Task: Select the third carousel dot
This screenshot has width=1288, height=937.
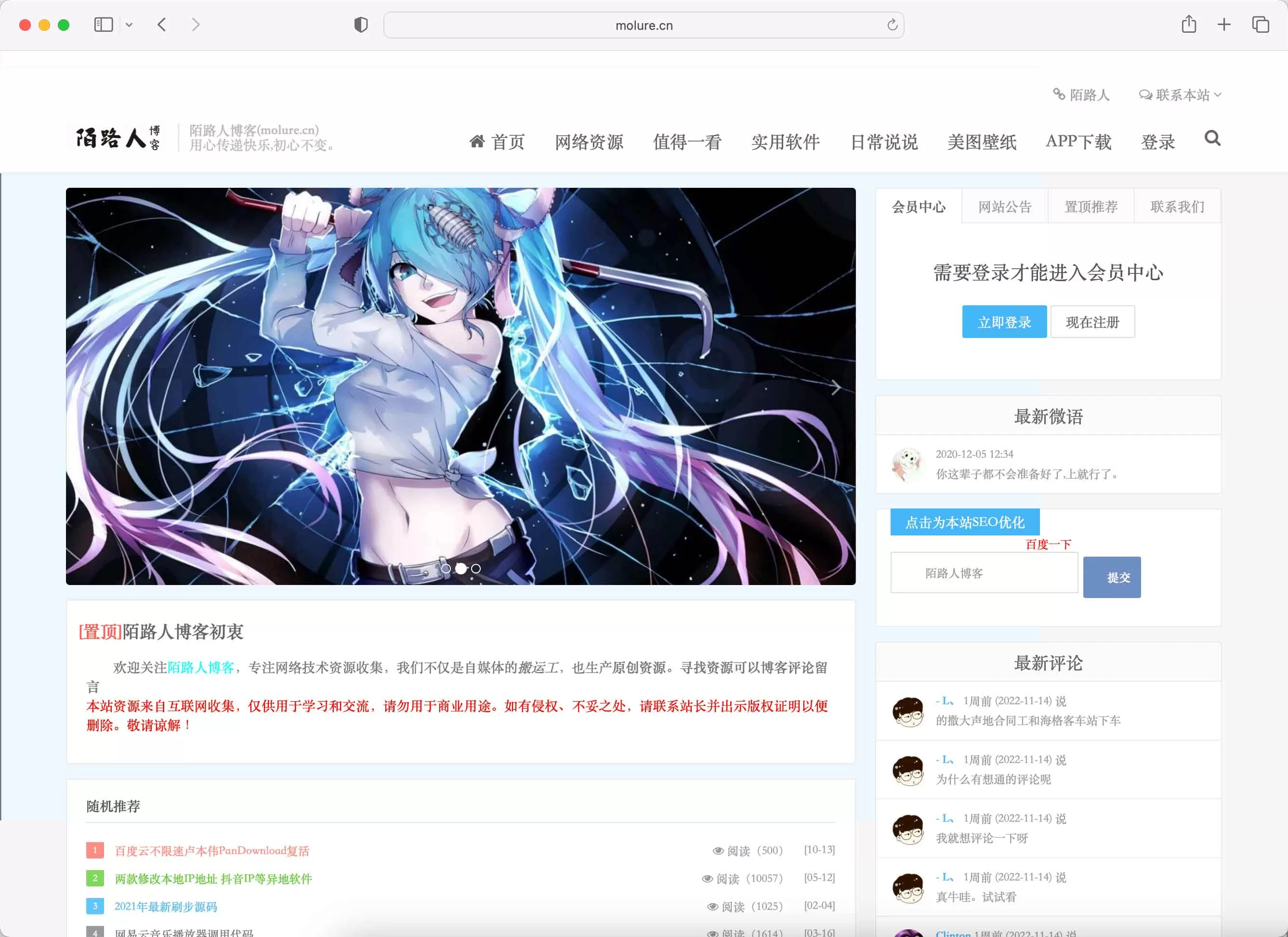Action: click(476, 568)
